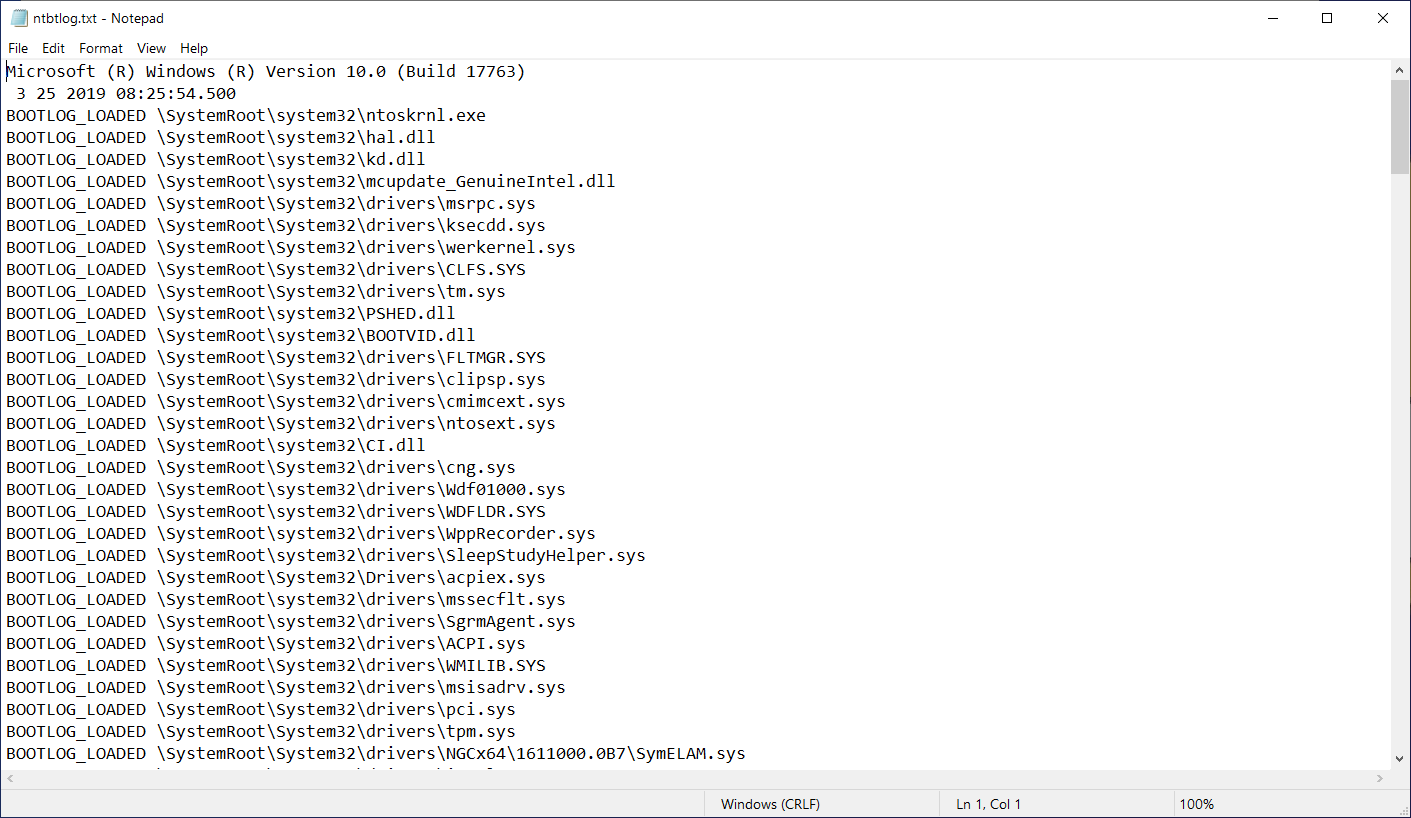1411x818 pixels.
Task: Click the clipsp.sys log line
Action: pyautogui.click(x=276, y=380)
